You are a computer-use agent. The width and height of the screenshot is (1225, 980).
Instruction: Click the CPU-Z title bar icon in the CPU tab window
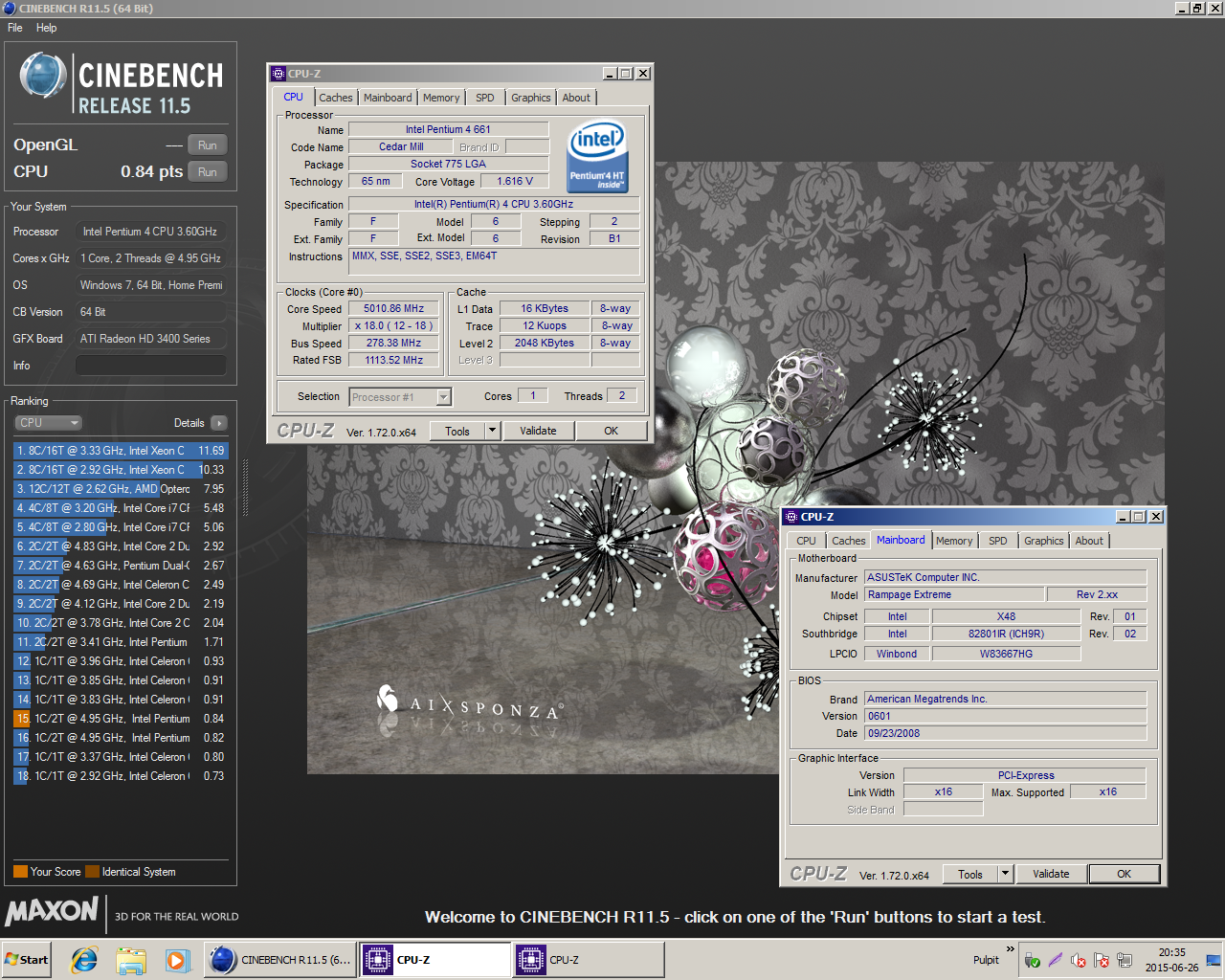pos(278,73)
